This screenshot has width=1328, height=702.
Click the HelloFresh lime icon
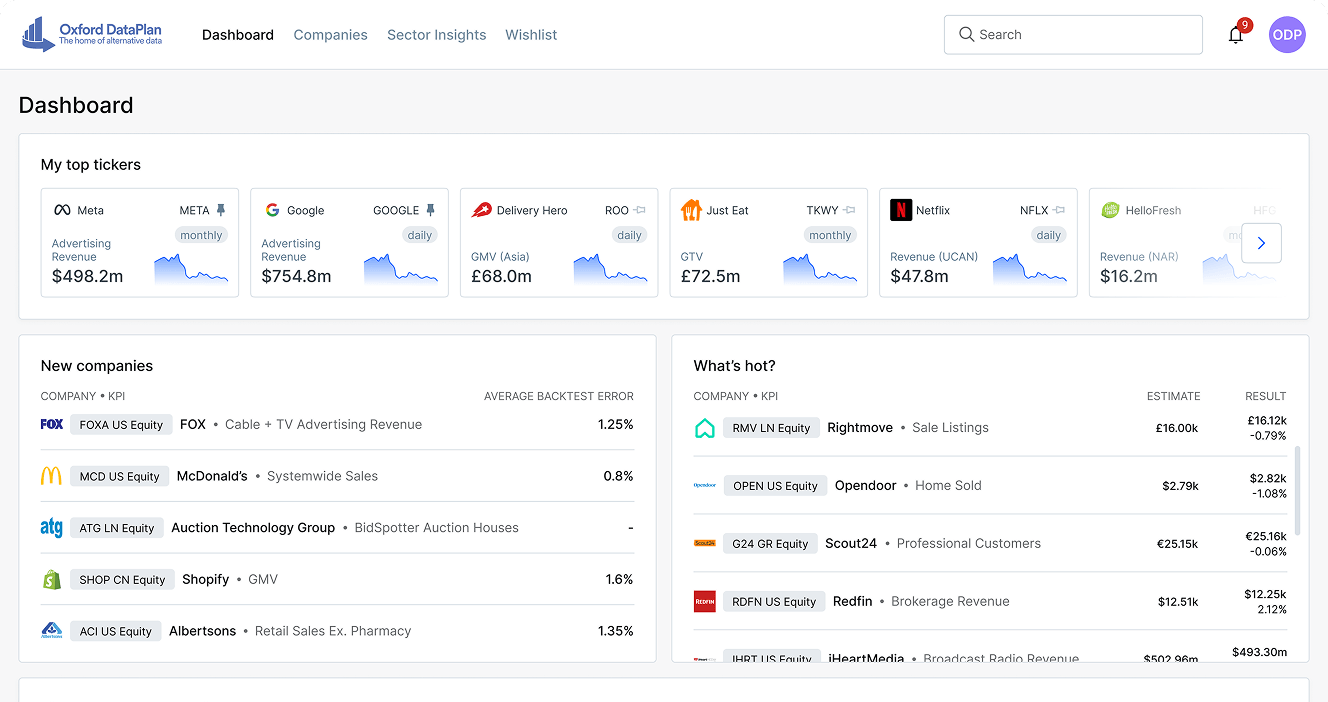point(1110,210)
